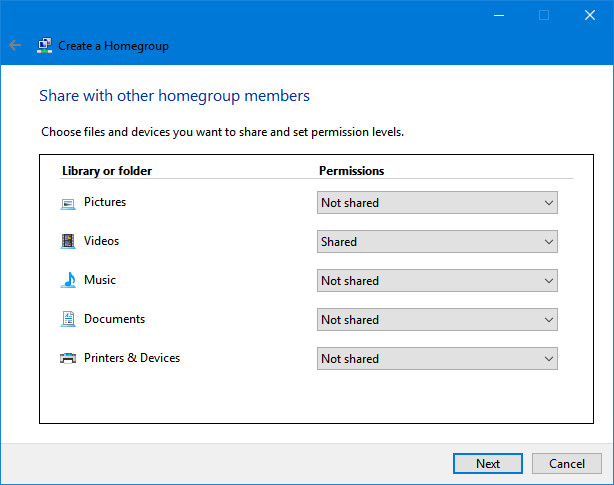The width and height of the screenshot is (614, 485).
Task: Click the Library or folder column header
Action: click(107, 171)
